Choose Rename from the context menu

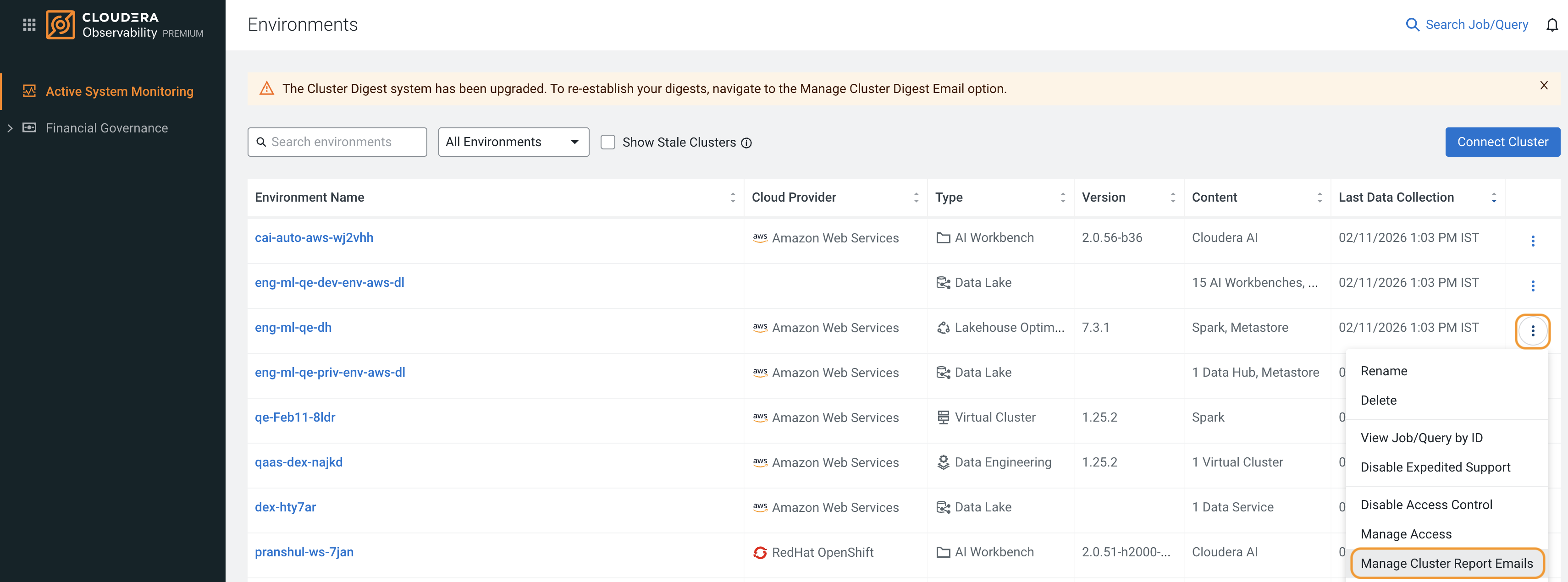1384,371
